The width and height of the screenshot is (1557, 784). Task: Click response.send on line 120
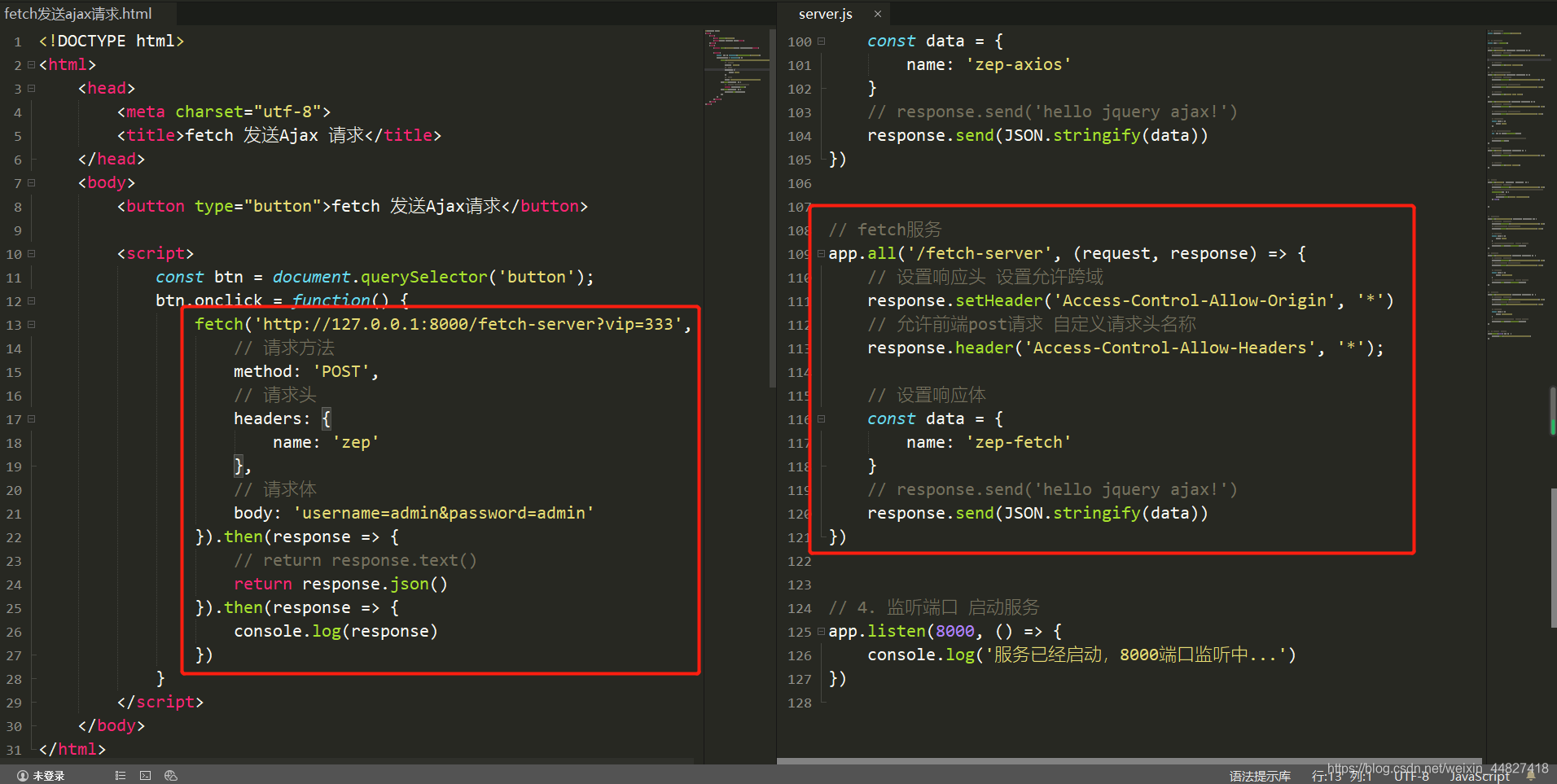[x=931, y=513]
